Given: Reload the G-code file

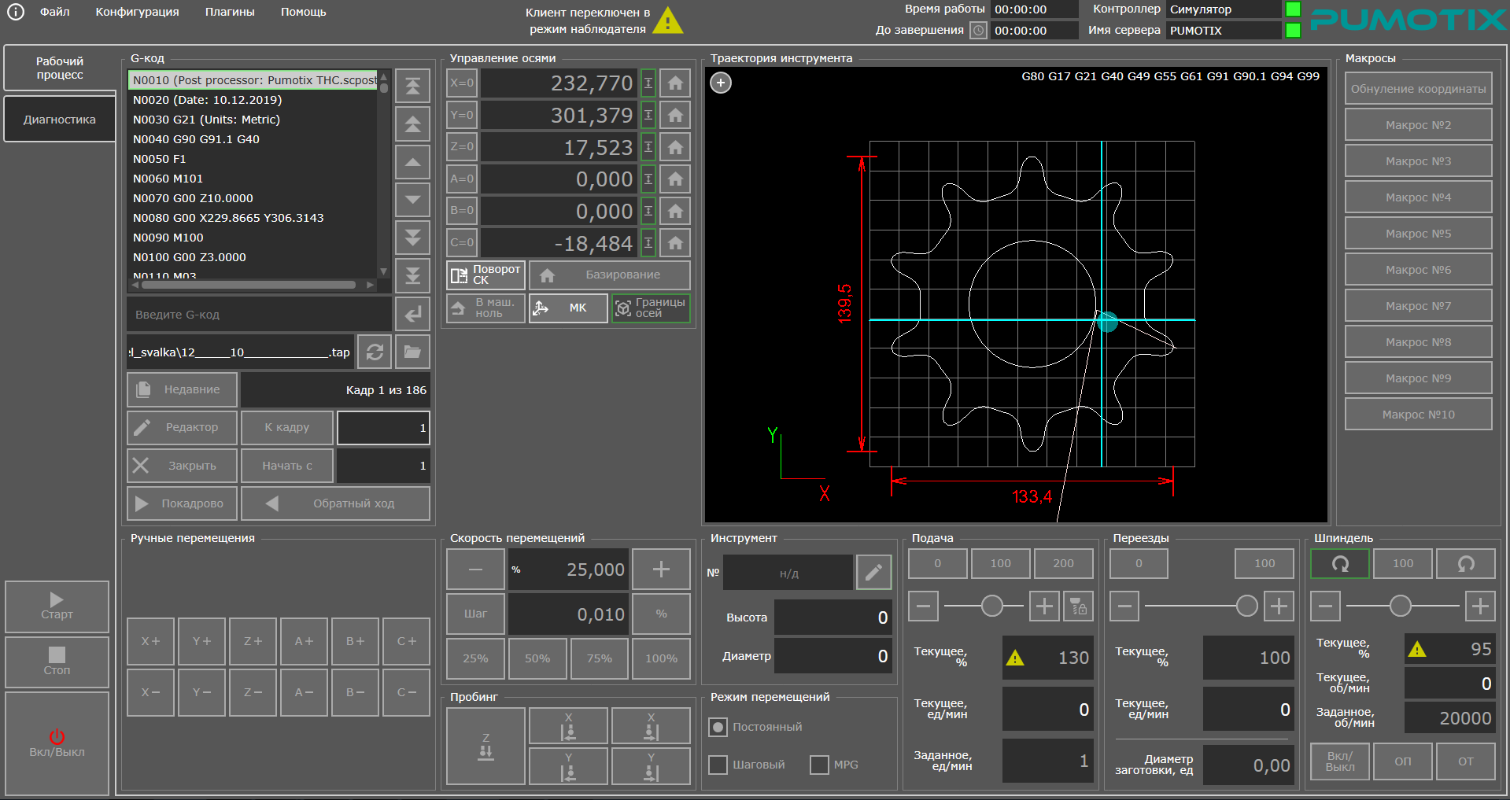Looking at the screenshot, I should tap(374, 352).
